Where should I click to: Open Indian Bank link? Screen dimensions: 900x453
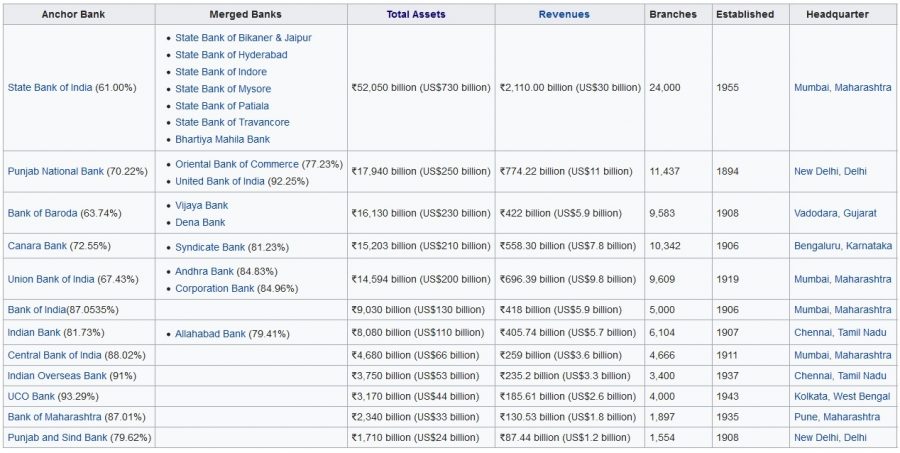[x=33, y=332]
